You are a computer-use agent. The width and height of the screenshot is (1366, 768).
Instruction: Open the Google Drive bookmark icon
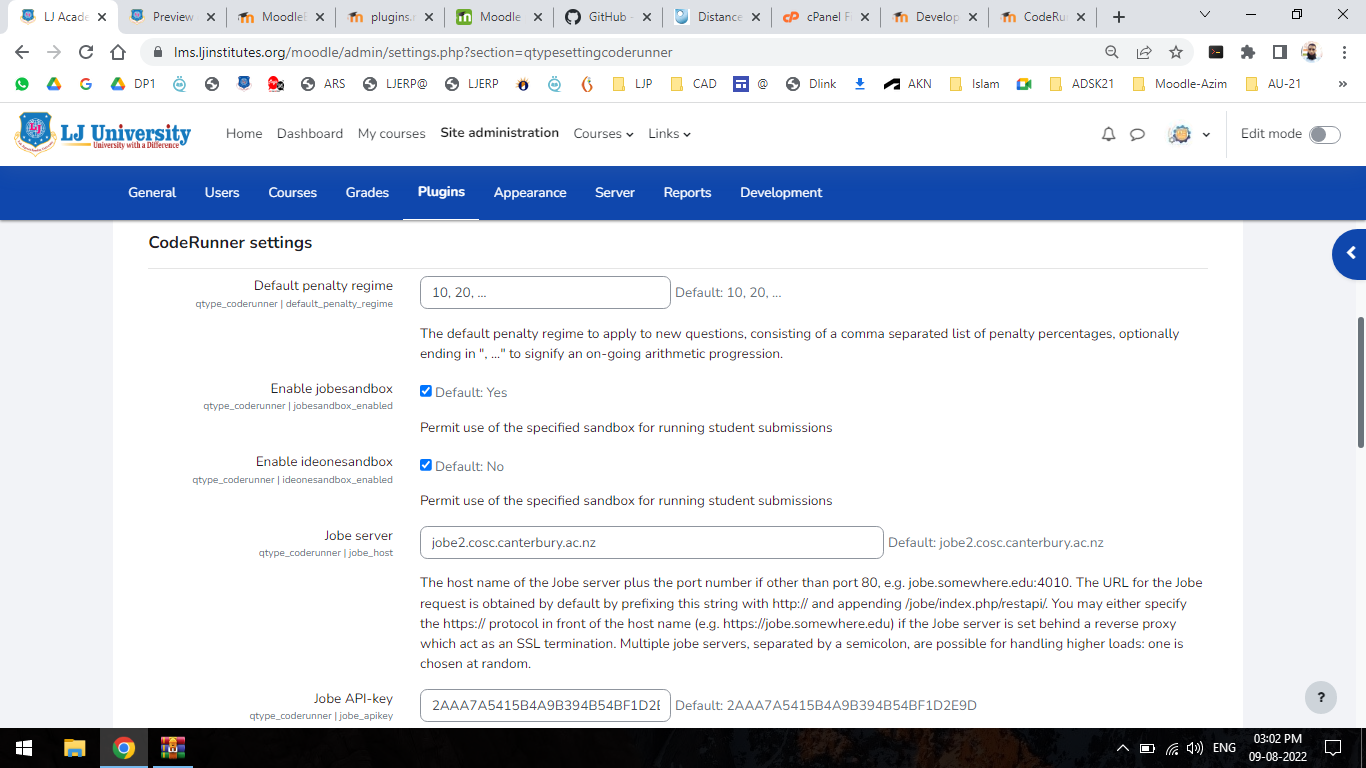pos(54,84)
